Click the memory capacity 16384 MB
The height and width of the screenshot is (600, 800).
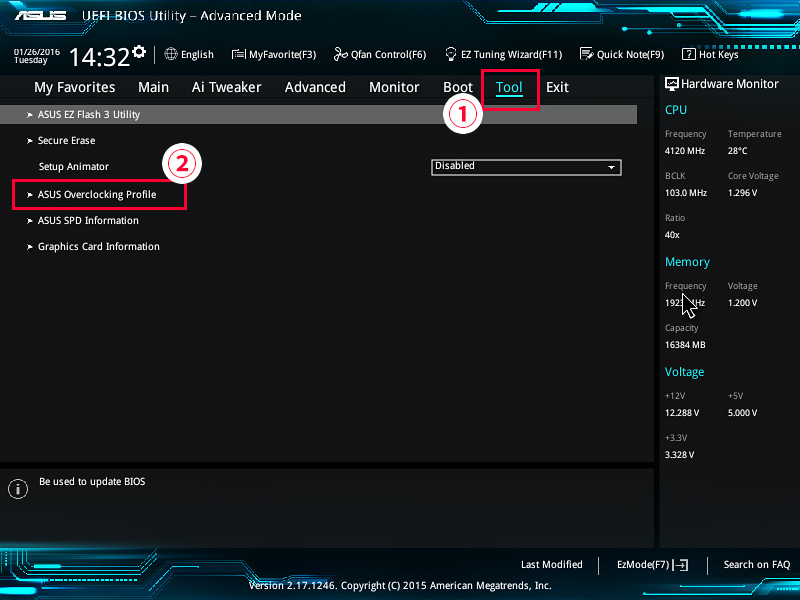tap(685, 345)
